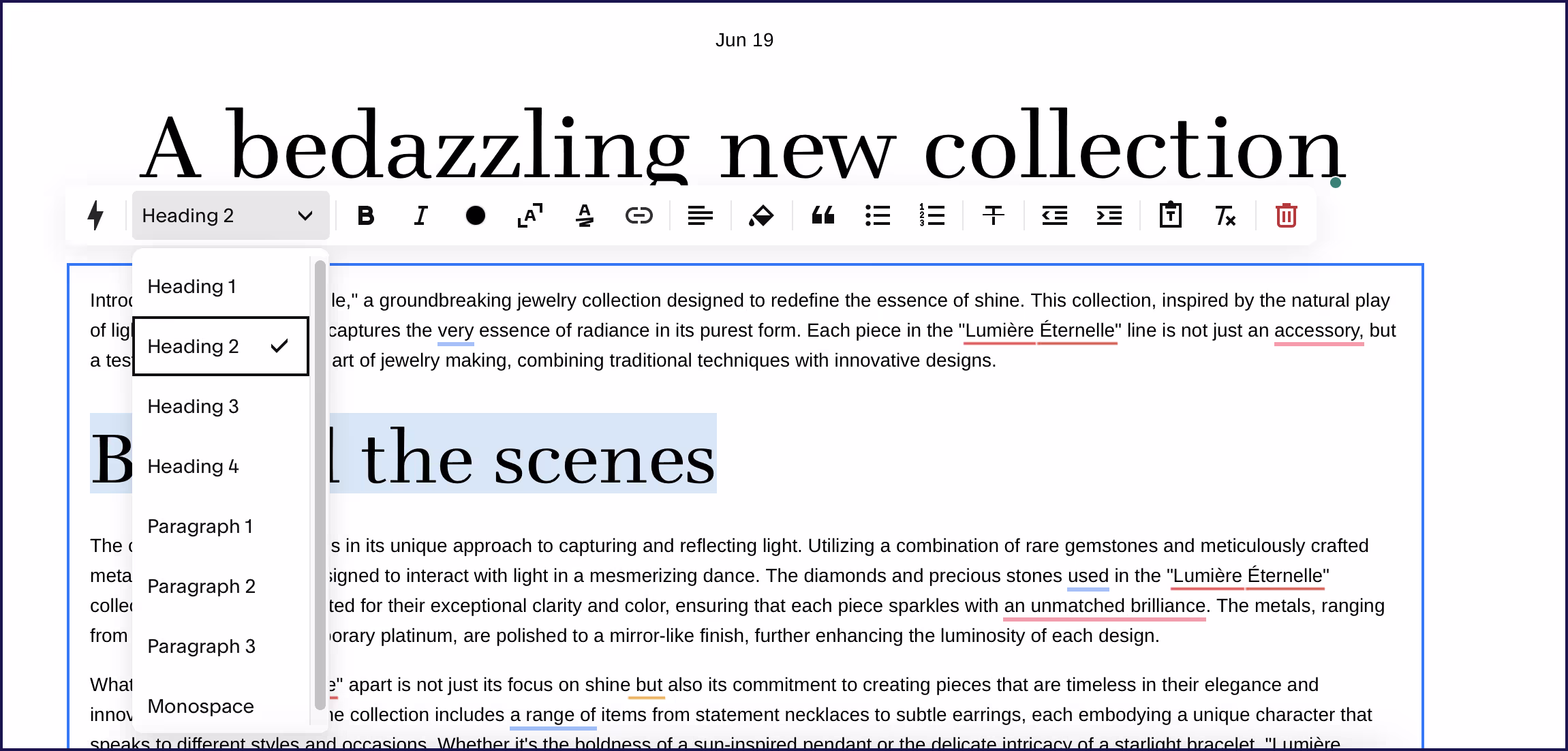This screenshot has height=751, width=1568.
Task: Toggle italic formatting
Action: pyautogui.click(x=421, y=216)
